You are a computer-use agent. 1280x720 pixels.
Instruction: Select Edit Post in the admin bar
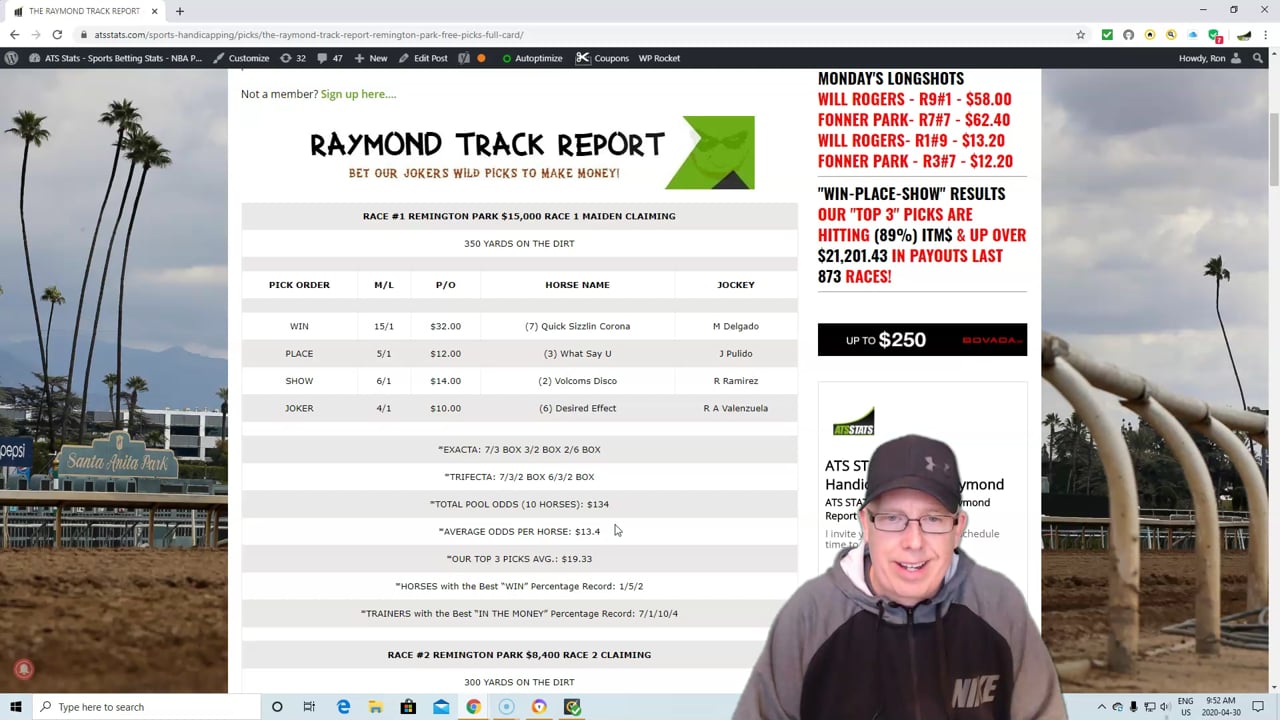pyautogui.click(x=423, y=58)
